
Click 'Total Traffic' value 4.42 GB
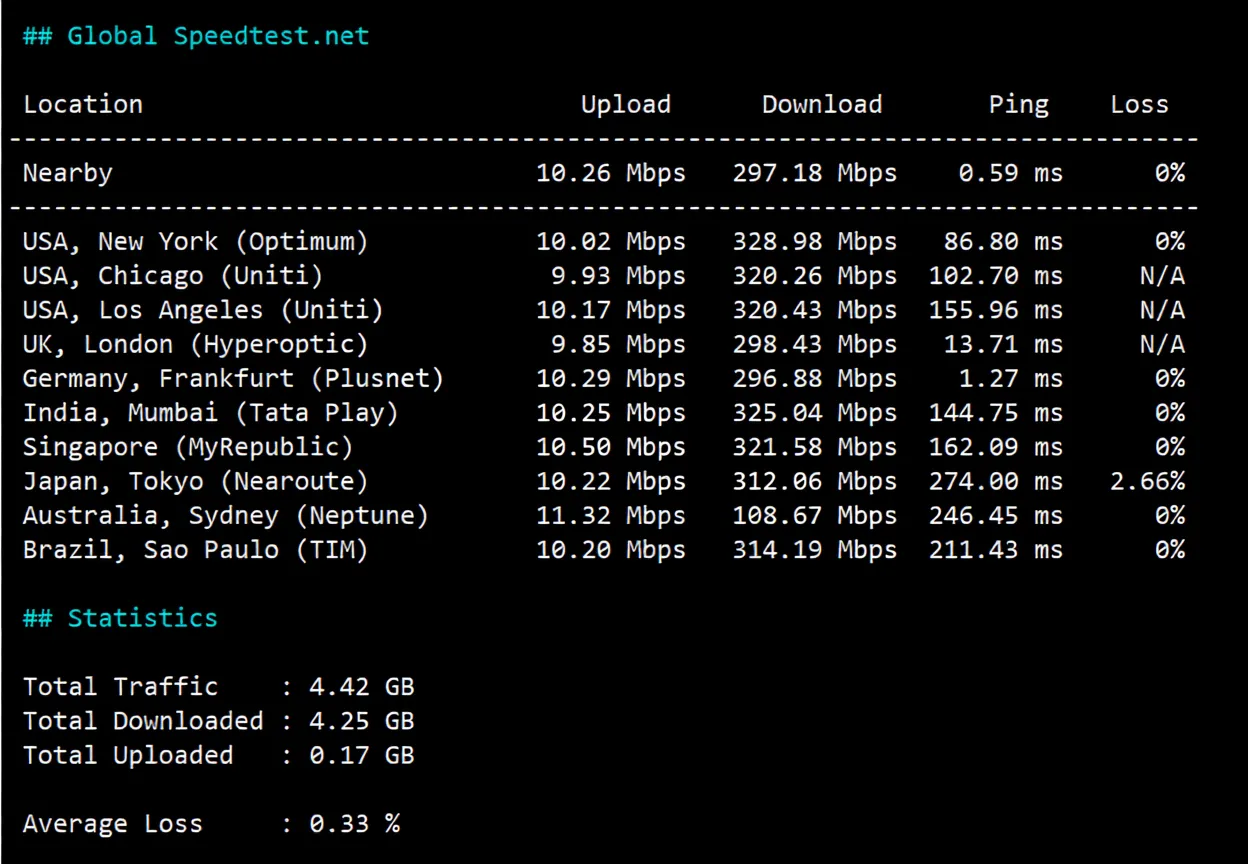click(x=361, y=686)
